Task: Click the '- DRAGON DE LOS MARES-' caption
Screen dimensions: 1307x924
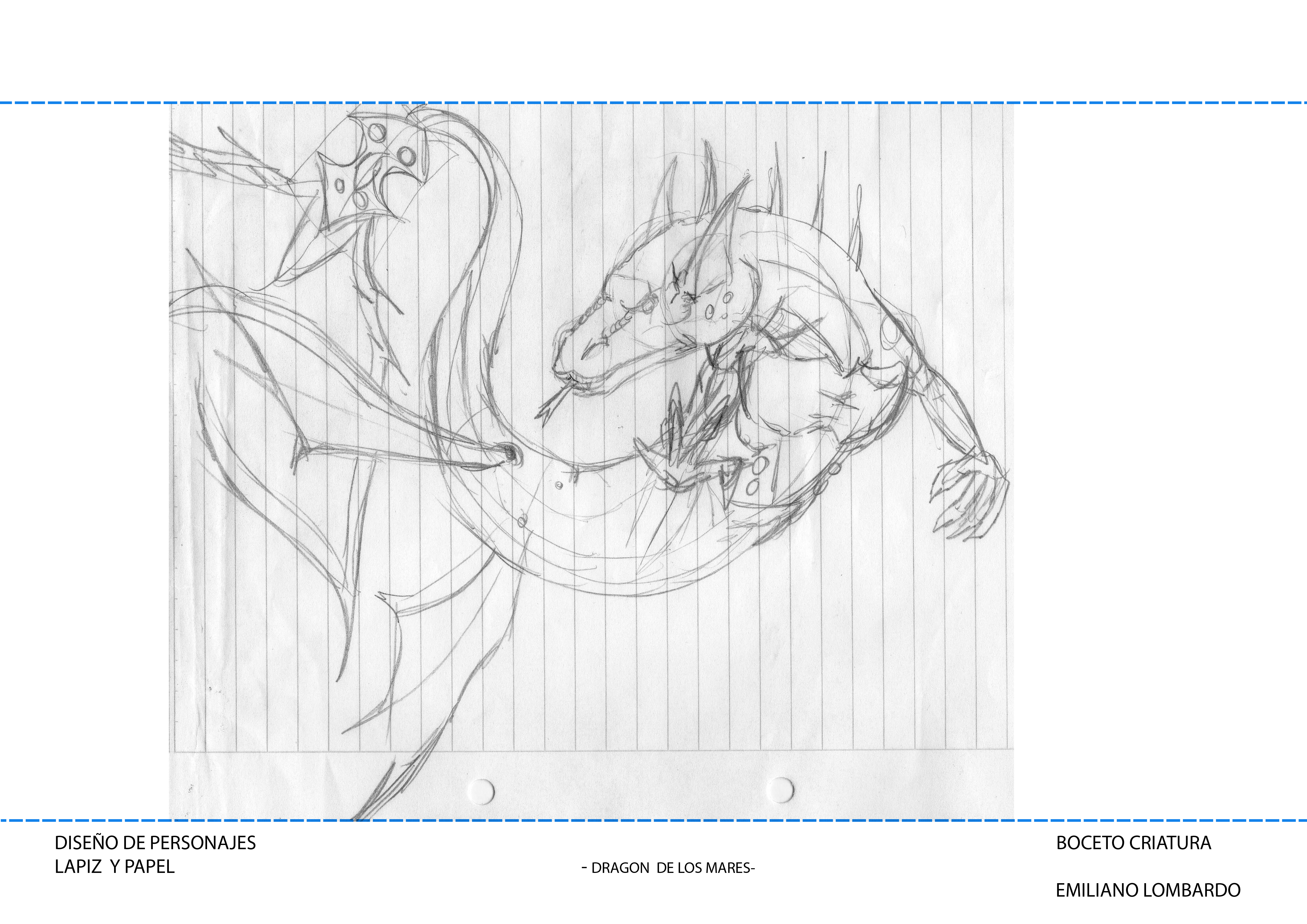Action: pyautogui.click(x=668, y=868)
